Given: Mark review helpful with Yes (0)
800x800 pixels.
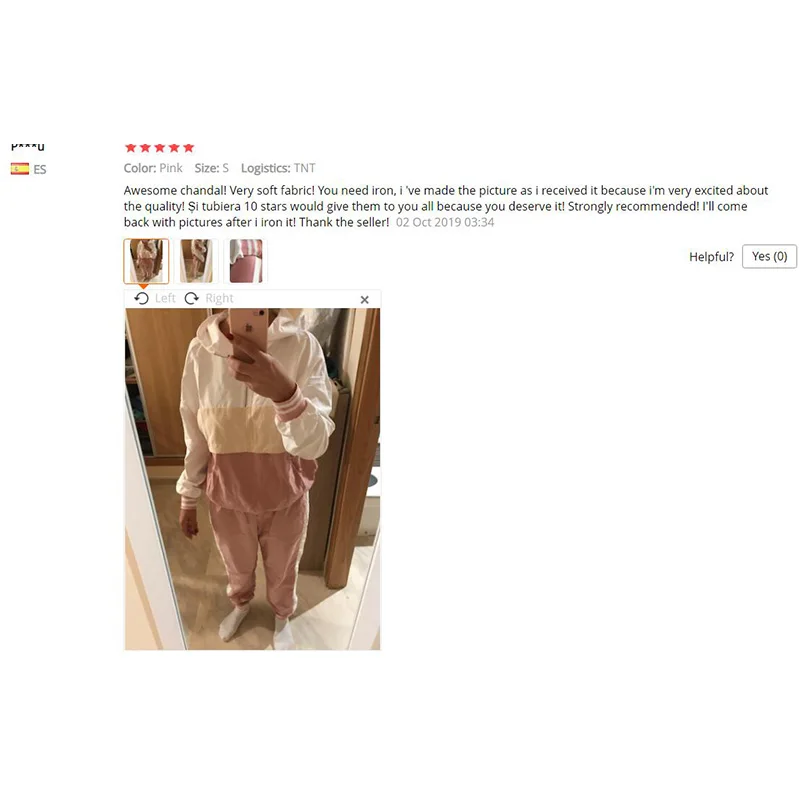Looking at the screenshot, I should pyautogui.click(x=769, y=256).
